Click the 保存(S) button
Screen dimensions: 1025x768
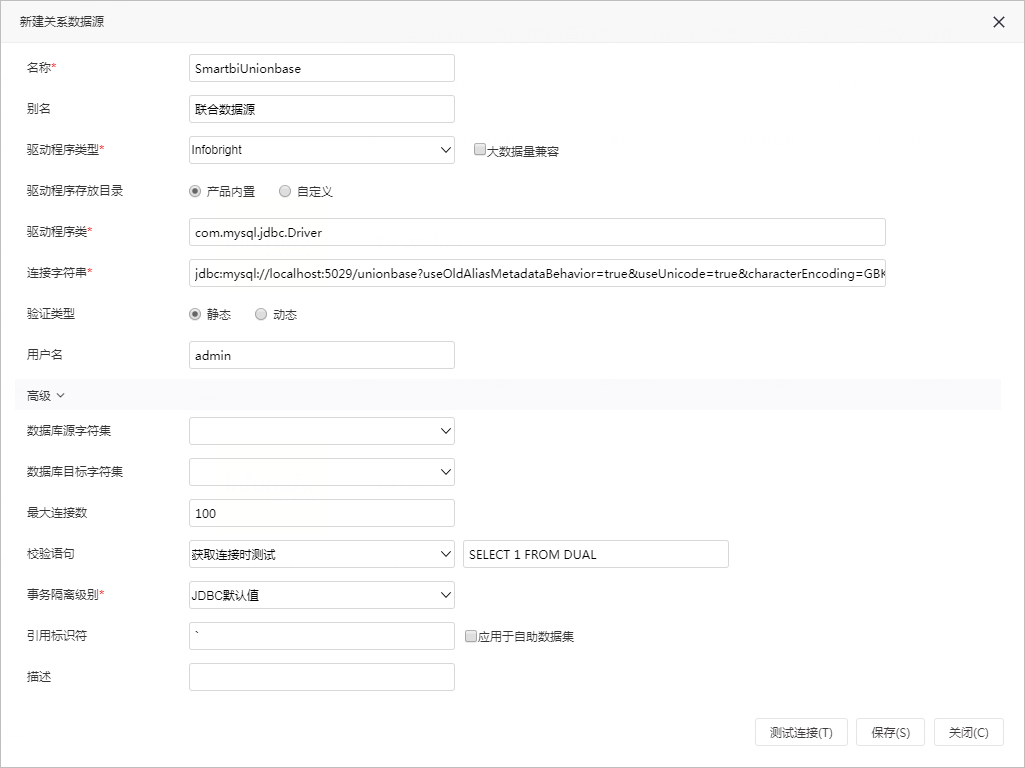[x=890, y=733]
